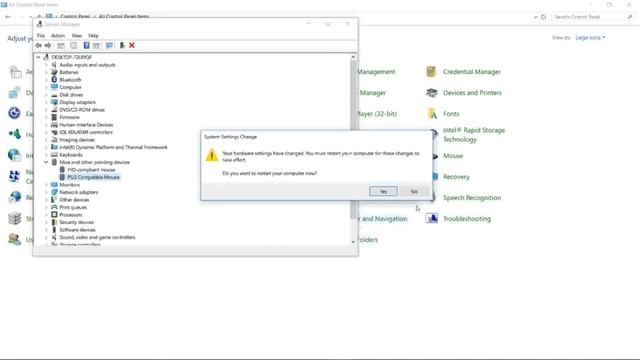
Task: Click the Action pane toolbar icon
Action: tap(96, 45)
